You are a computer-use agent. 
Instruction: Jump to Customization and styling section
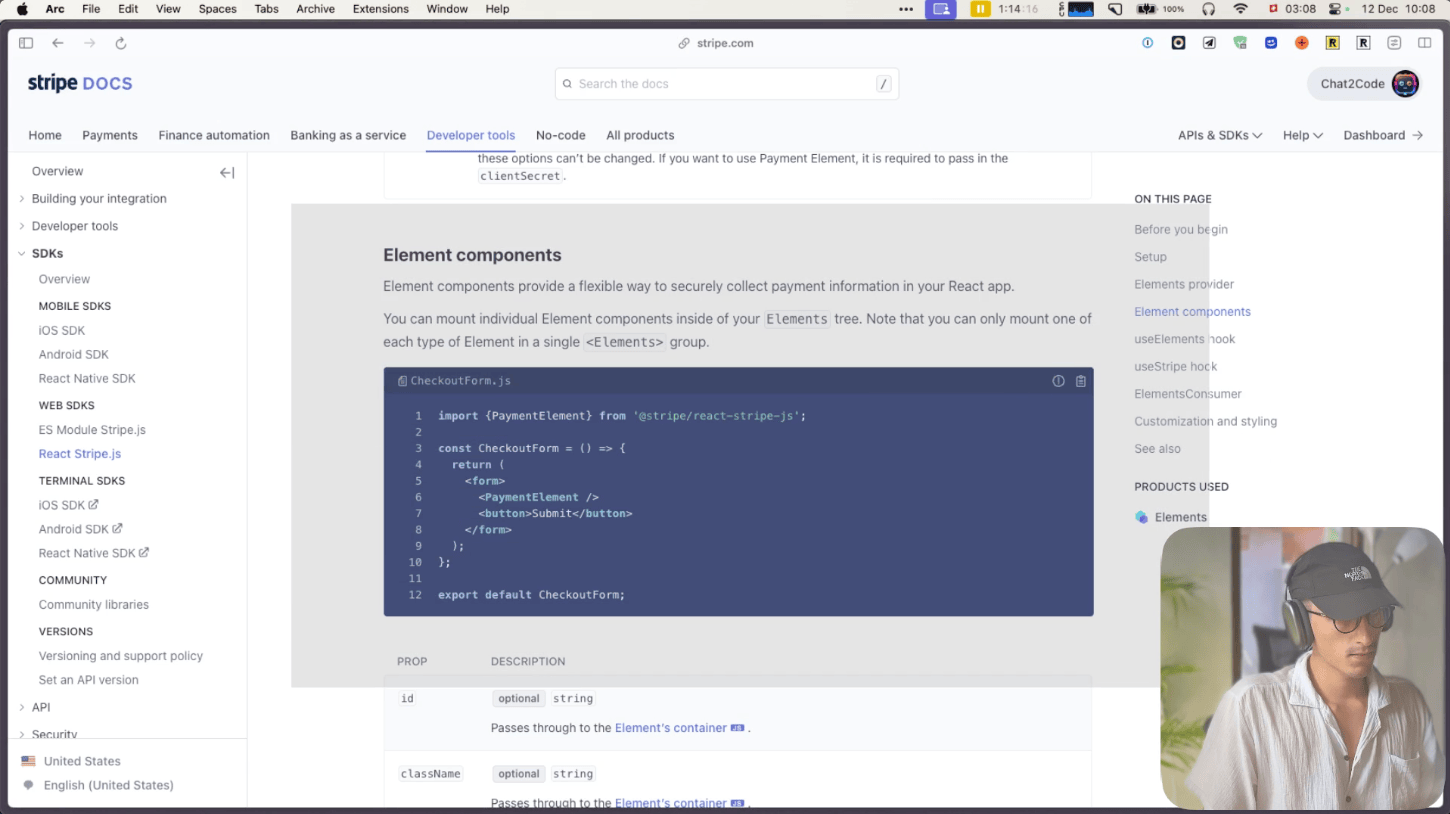pyautogui.click(x=1205, y=421)
